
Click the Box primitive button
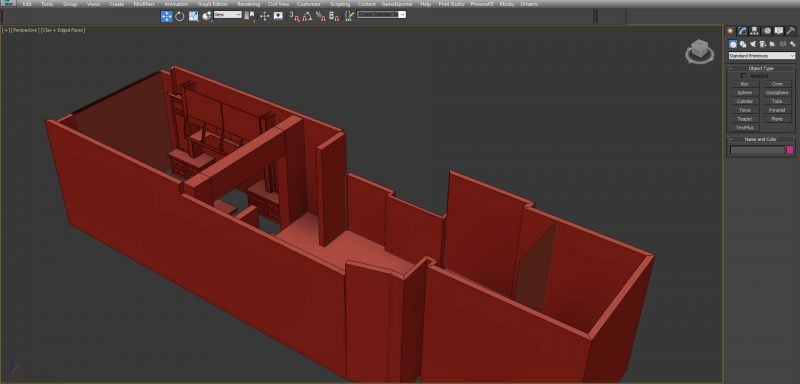pyautogui.click(x=745, y=84)
